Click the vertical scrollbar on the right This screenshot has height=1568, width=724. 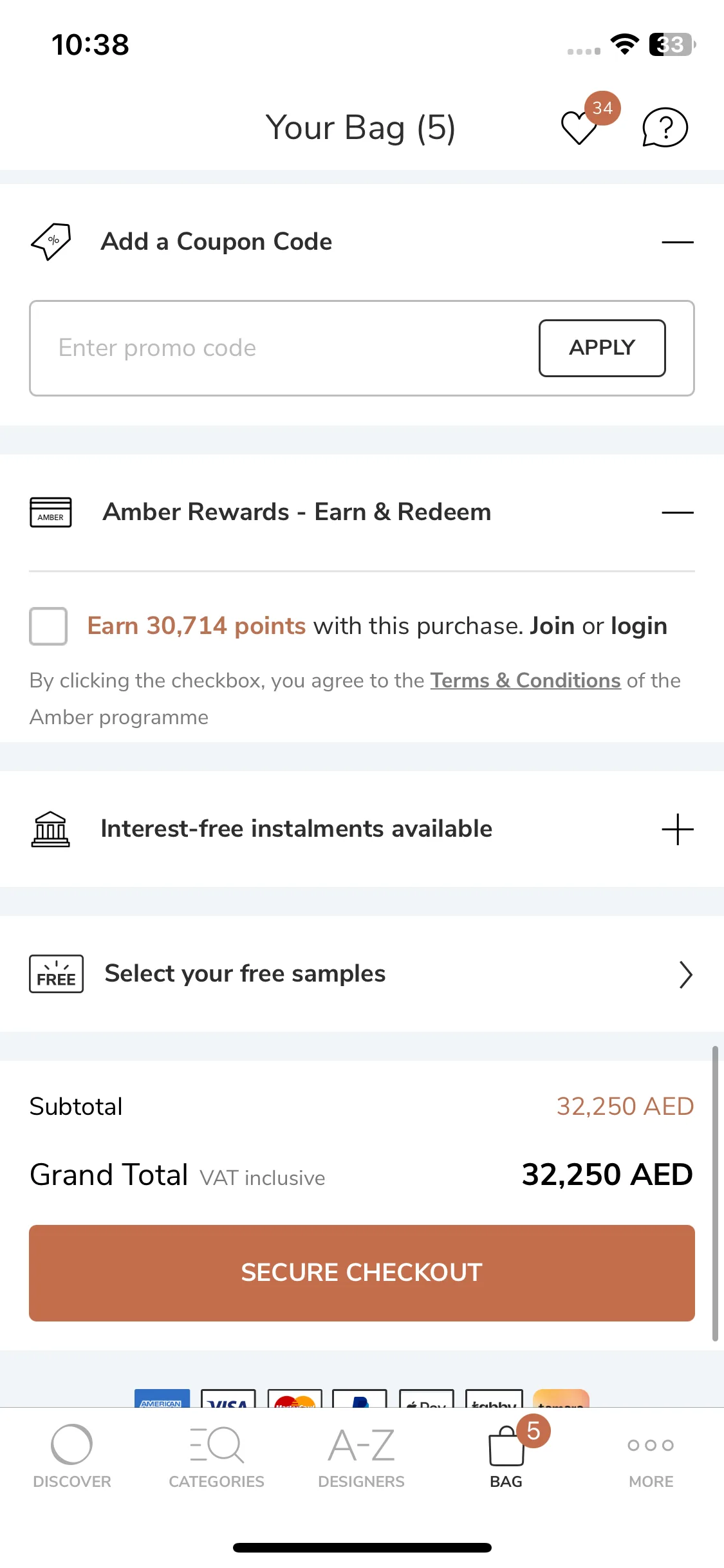click(x=715, y=1193)
